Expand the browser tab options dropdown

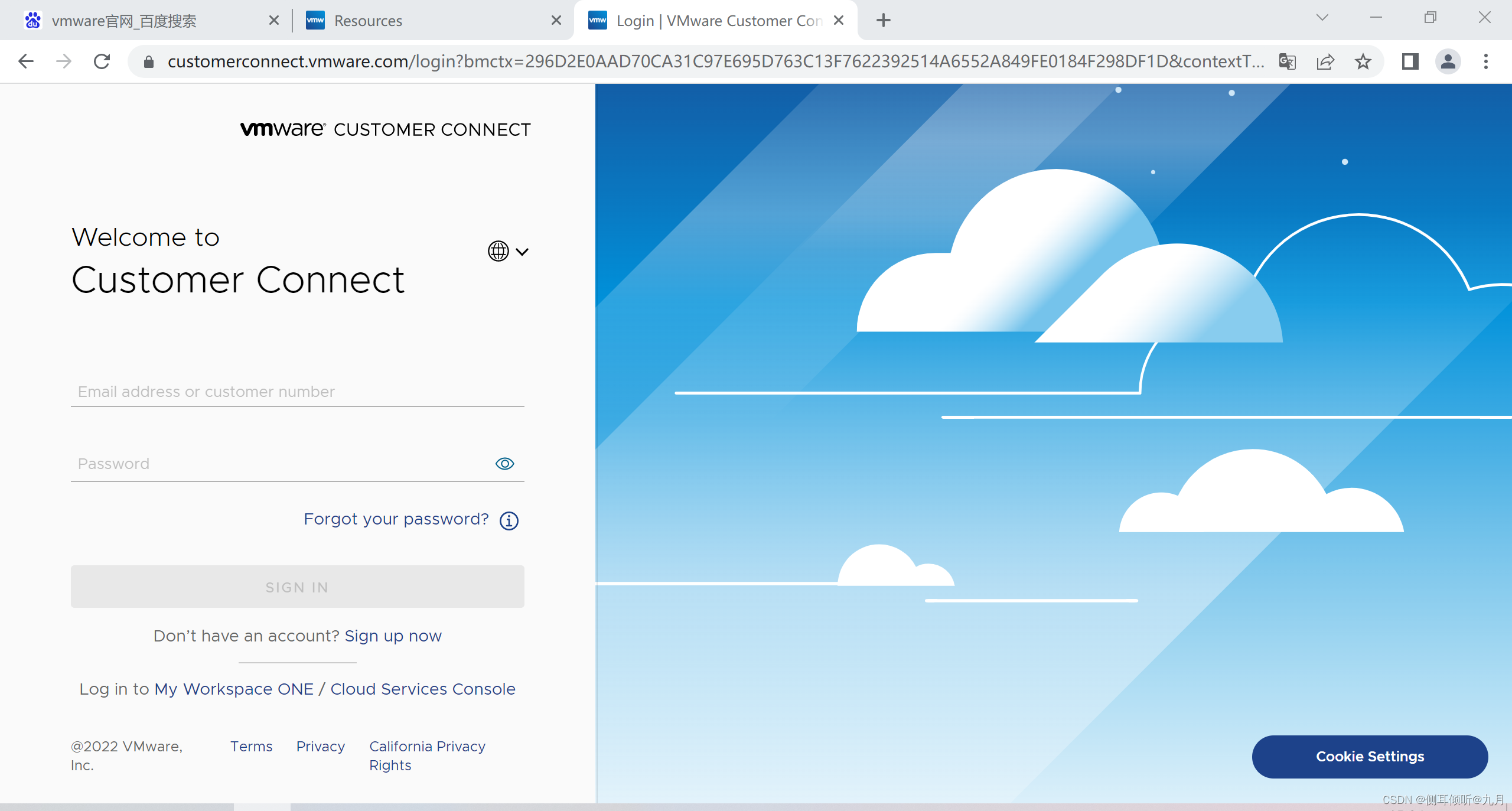[1322, 20]
